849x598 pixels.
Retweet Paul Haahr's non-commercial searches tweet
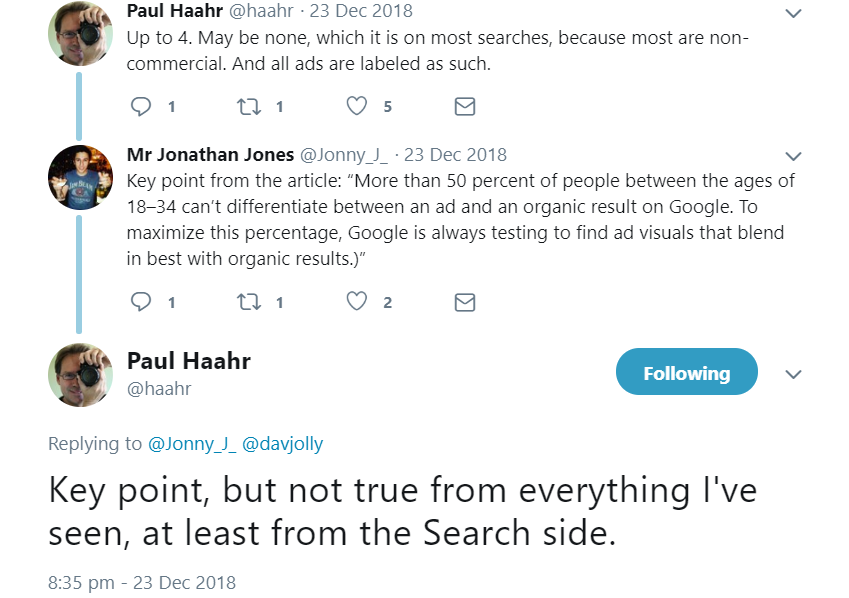pyautogui.click(x=247, y=106)
